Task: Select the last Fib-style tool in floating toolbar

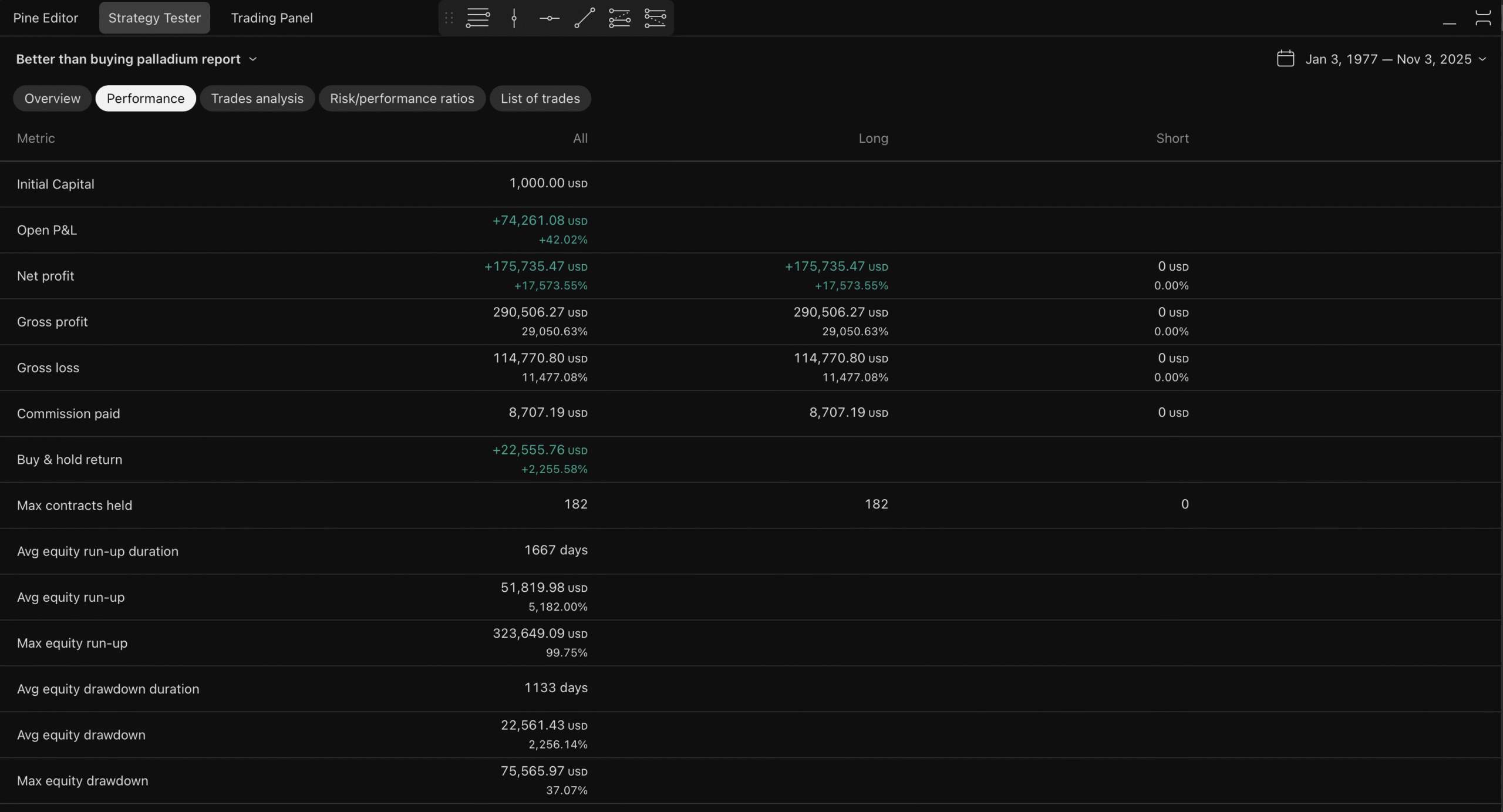Action: point(655,18)
